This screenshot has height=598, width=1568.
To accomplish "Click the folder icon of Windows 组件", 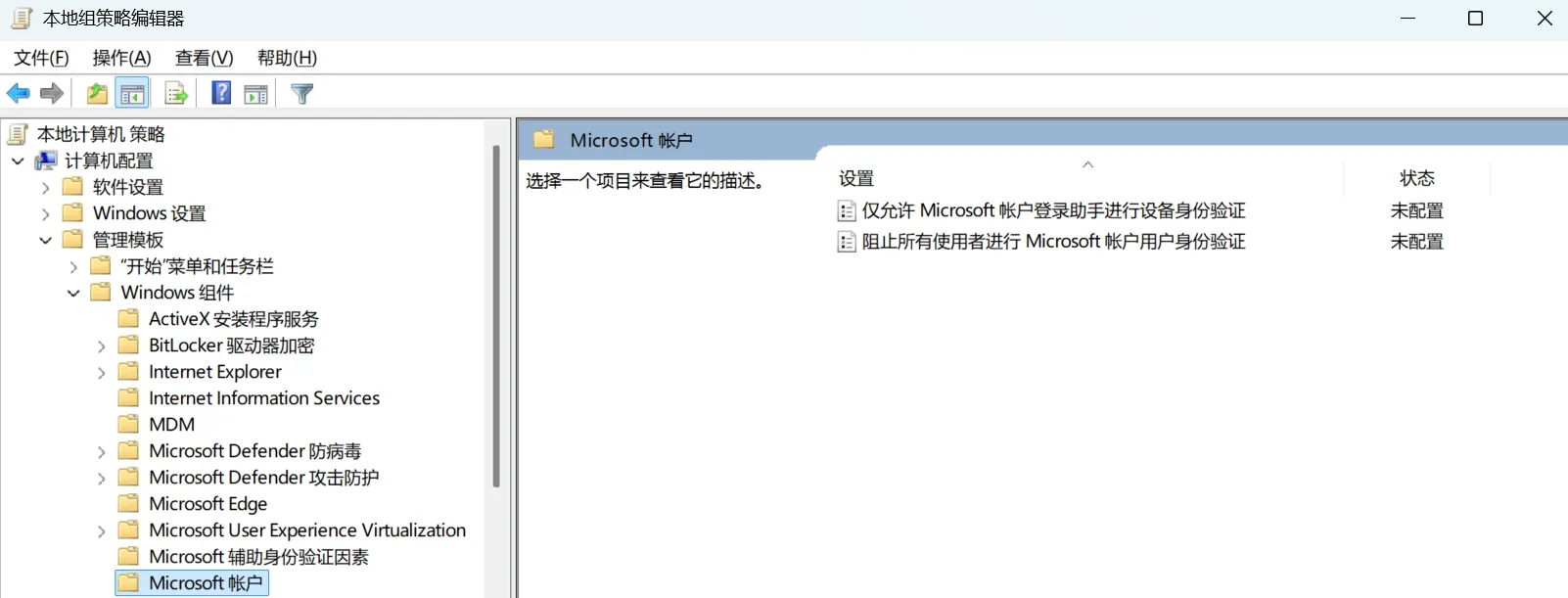I will click(100, 292).
